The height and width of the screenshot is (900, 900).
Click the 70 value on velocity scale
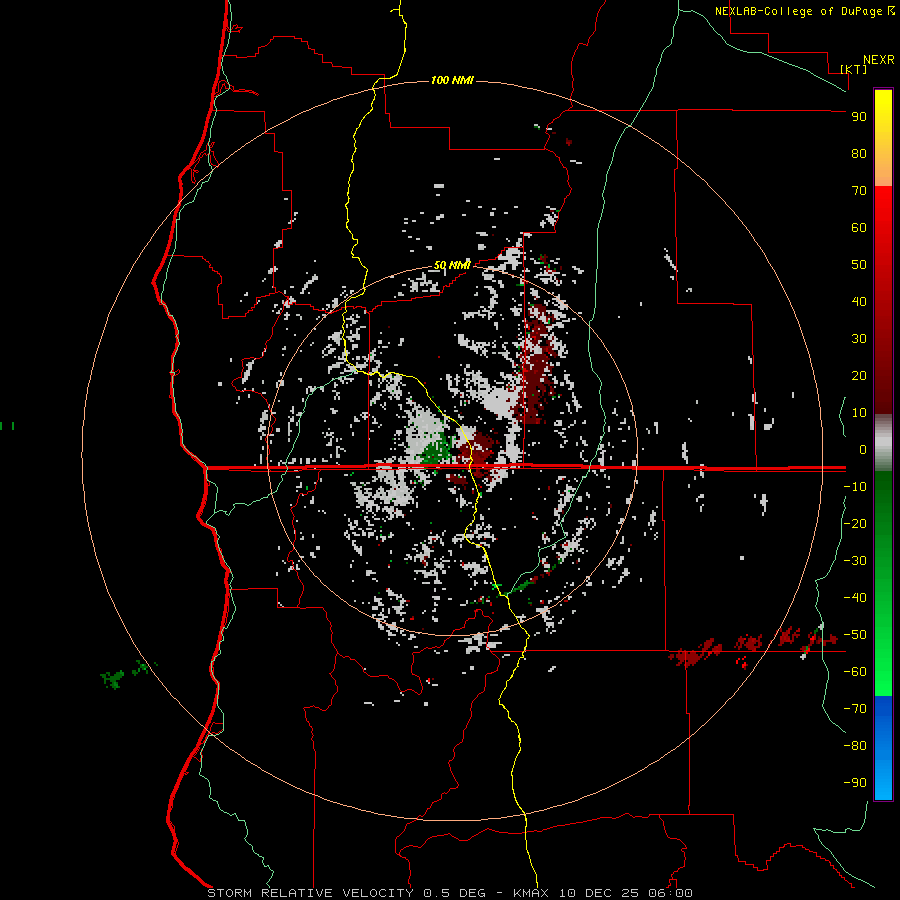[x=859, y=191]
